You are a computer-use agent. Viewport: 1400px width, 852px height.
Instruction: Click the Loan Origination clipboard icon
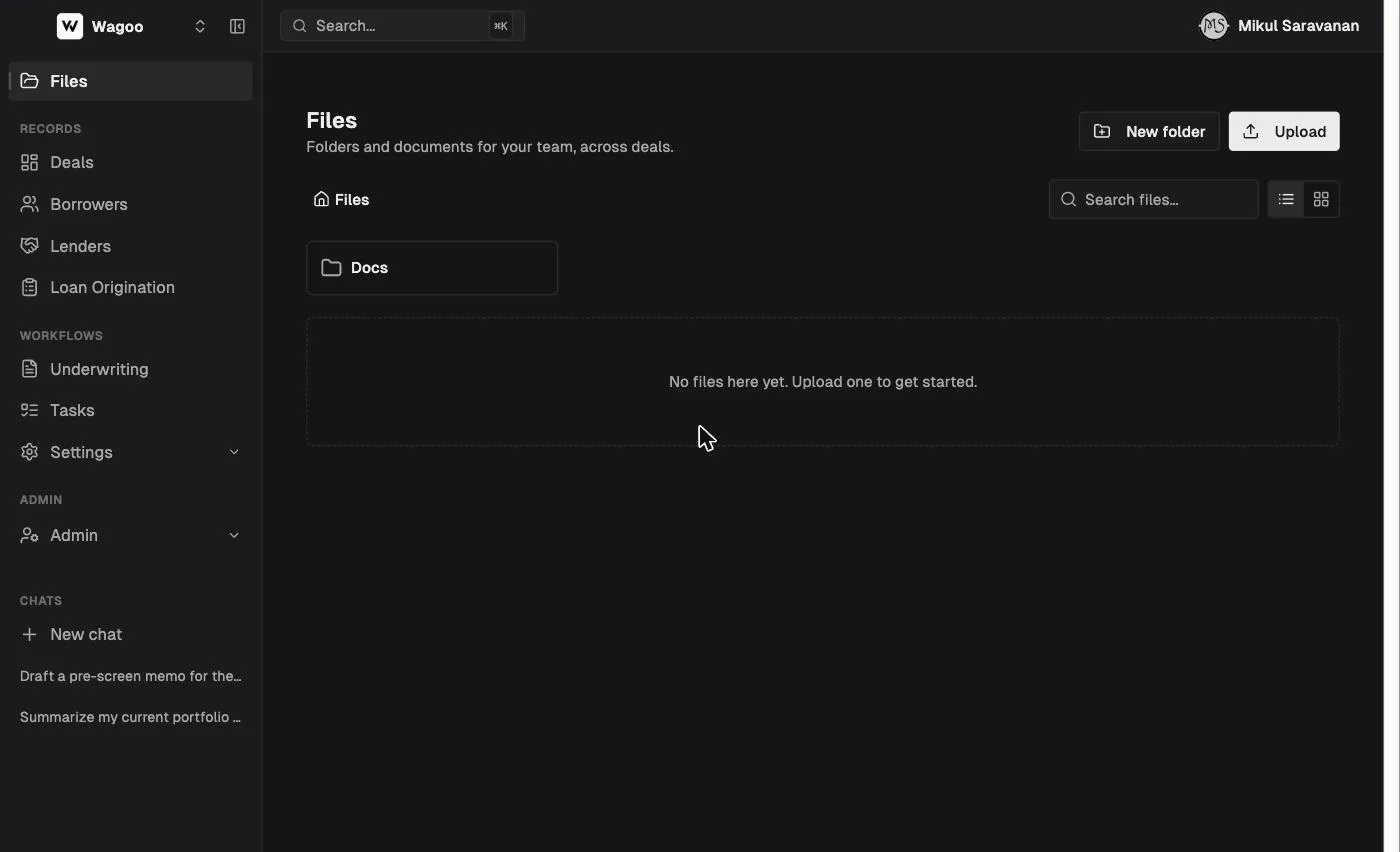[x=30, y=287]
